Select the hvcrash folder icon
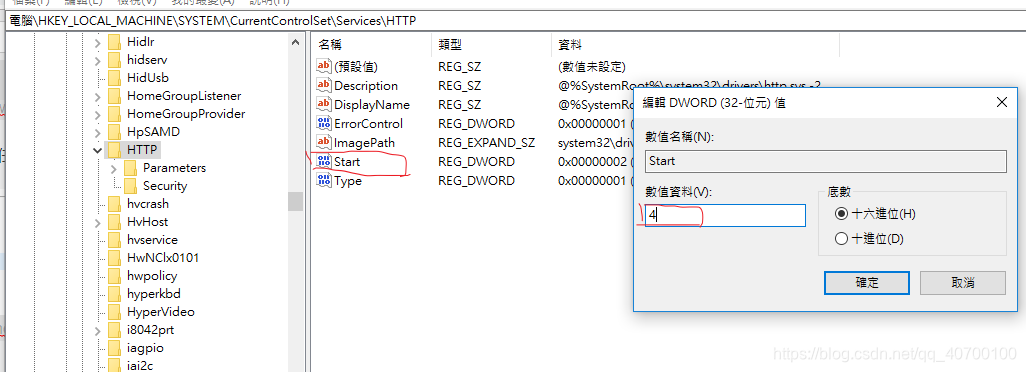Image resolution: width=1026 pixels, height=372 pixels. tap(115, 204)
